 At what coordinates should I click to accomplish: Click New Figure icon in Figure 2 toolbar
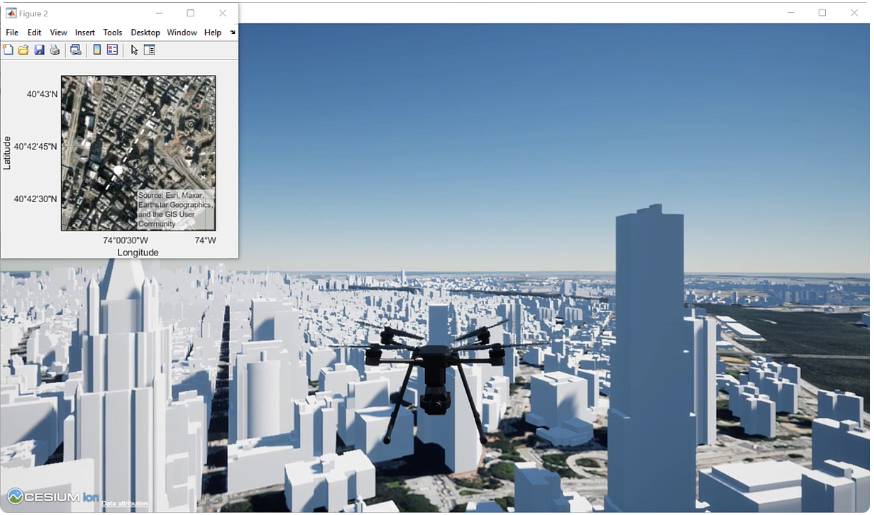click(8, 50)
